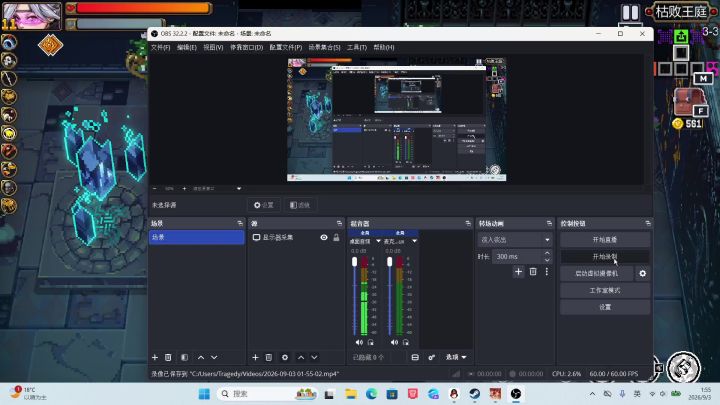Undock the Scenes panel icon
Screen dimensions: 720x405
point(240,223)
